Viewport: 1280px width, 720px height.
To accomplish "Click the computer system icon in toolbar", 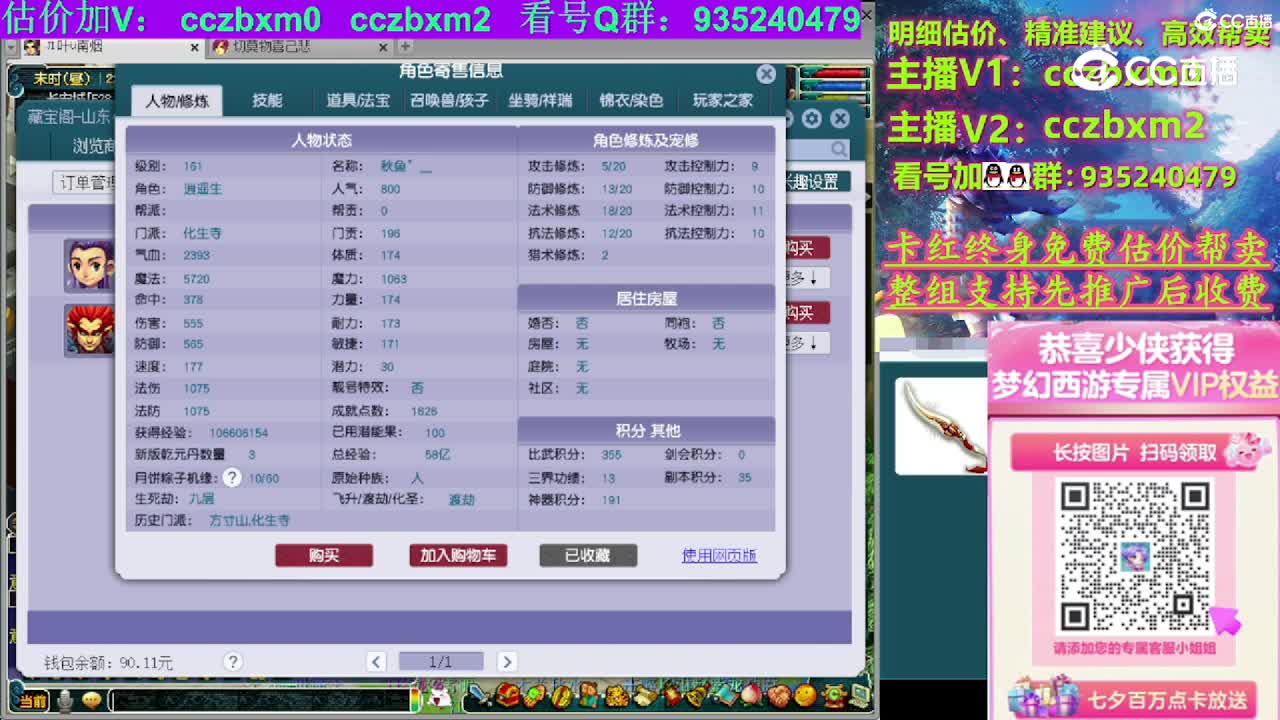I will click(x=858, y=694).
